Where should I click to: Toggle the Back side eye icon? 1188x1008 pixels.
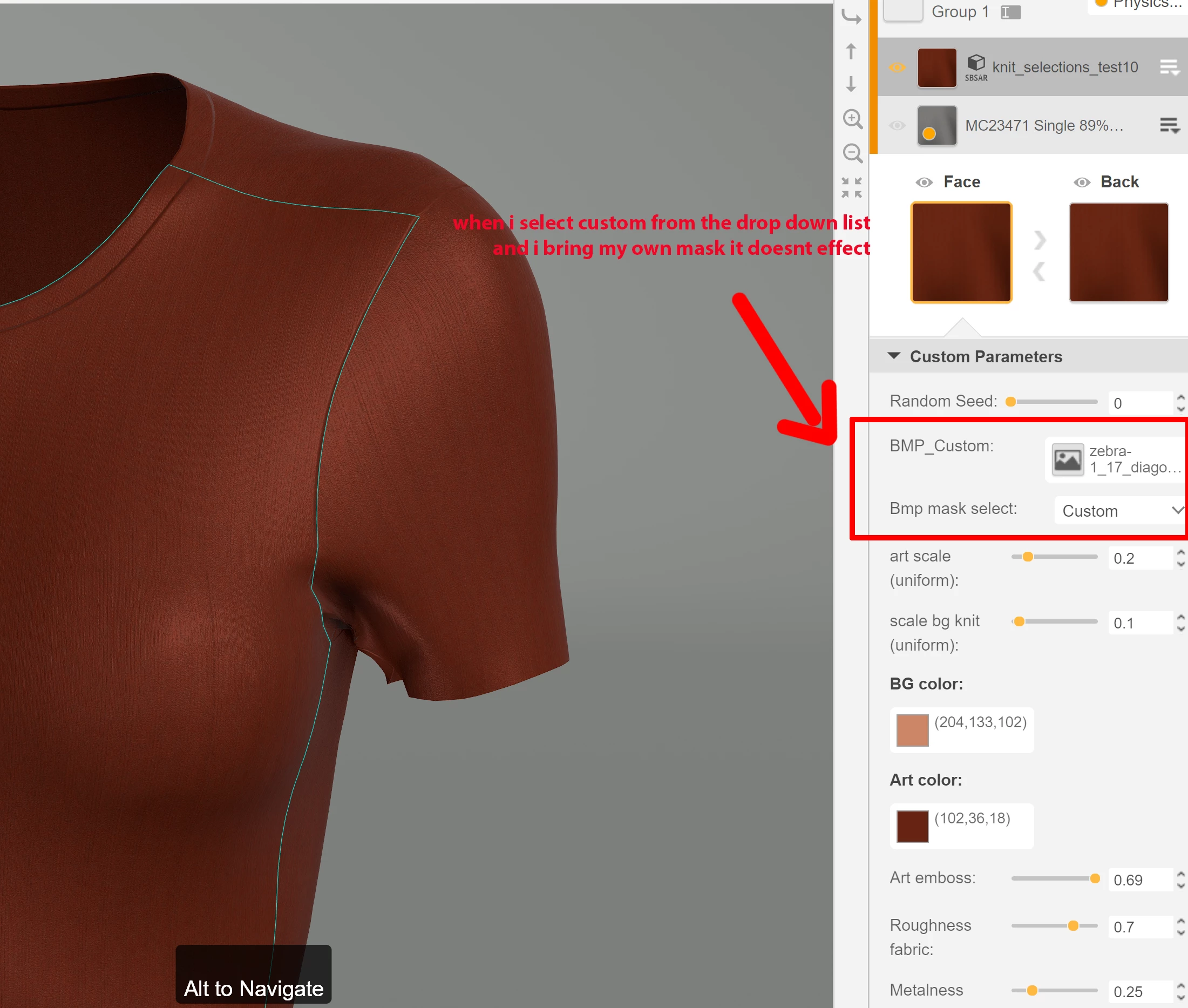[1082, 182]
